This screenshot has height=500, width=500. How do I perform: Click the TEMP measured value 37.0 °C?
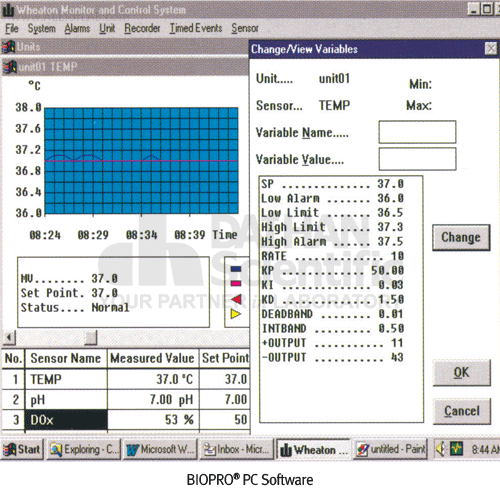[175, 379]
